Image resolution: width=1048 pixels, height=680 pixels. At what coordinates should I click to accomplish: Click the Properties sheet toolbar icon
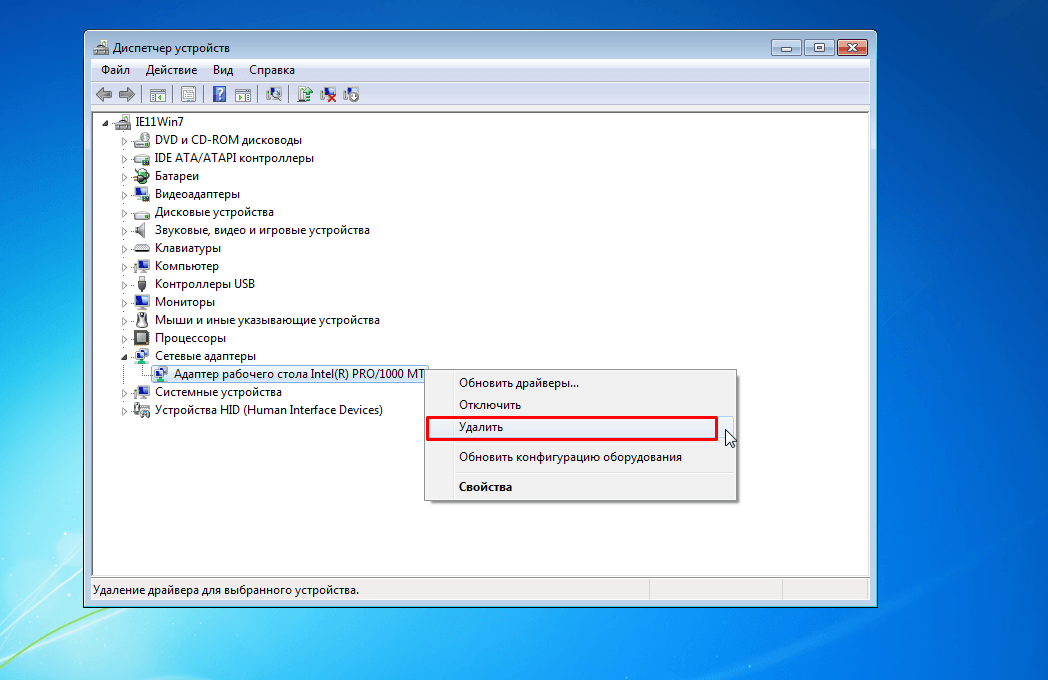[x=188, y=94]
